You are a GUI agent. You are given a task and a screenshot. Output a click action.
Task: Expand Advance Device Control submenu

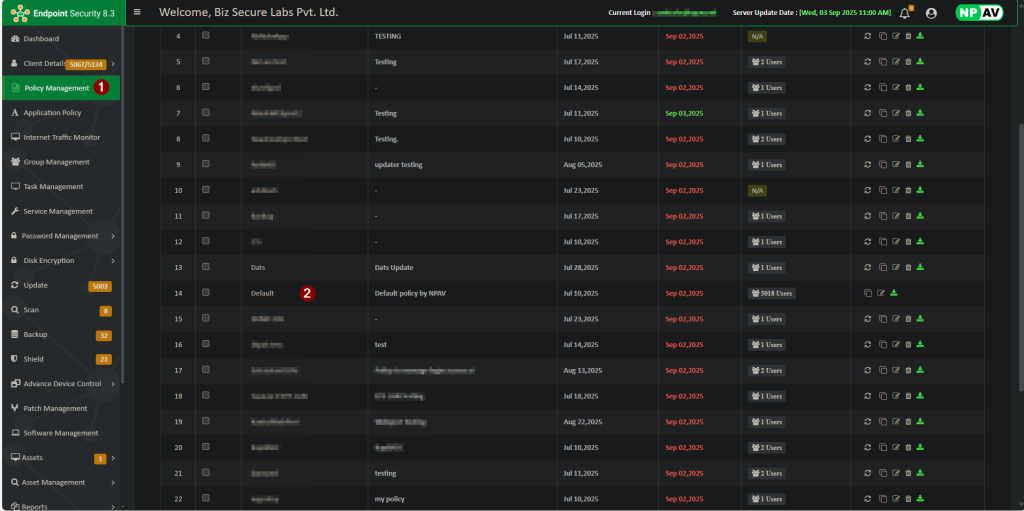click(x=113, y=384)
